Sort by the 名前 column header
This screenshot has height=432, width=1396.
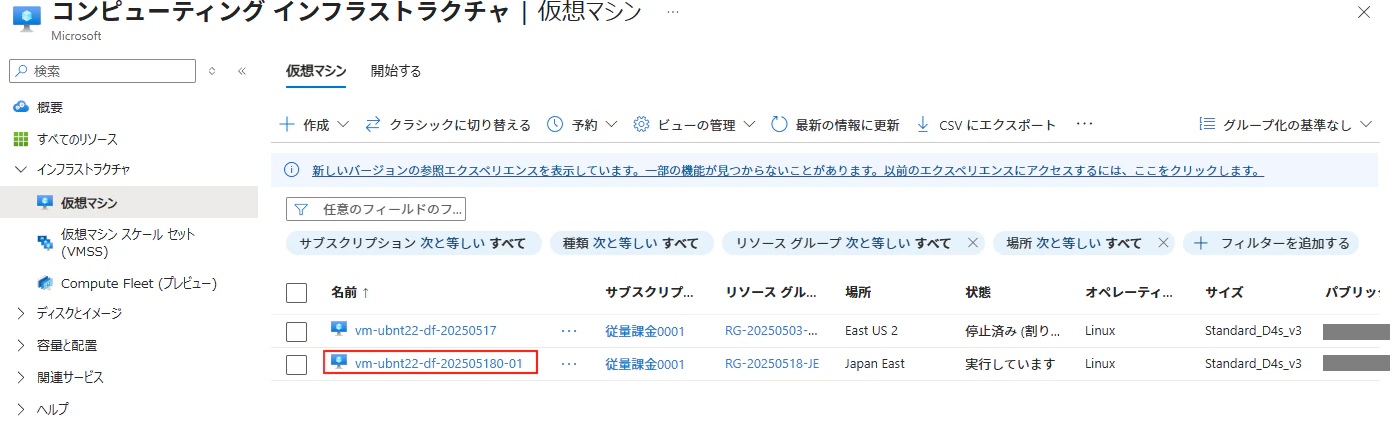350,292
